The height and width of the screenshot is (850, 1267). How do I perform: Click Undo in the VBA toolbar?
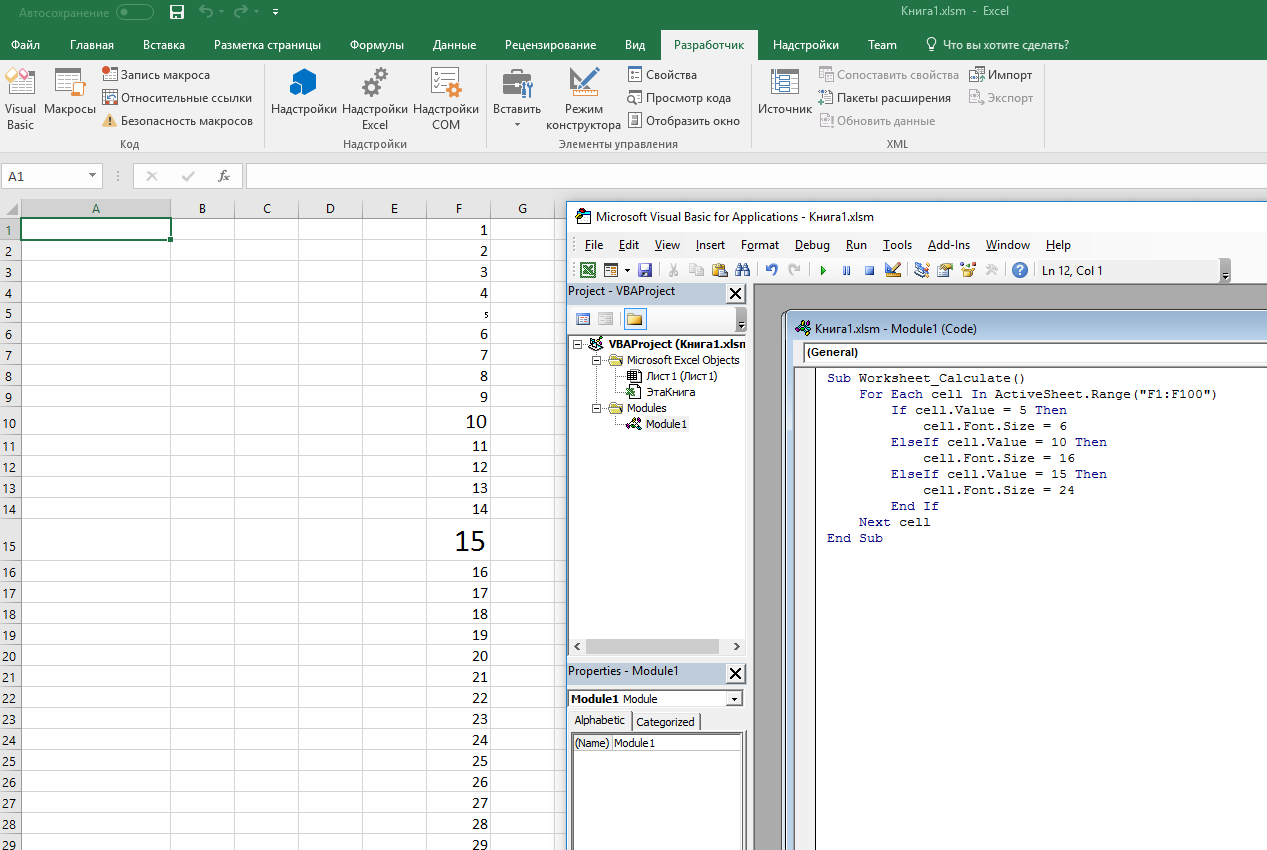point(771,270)
